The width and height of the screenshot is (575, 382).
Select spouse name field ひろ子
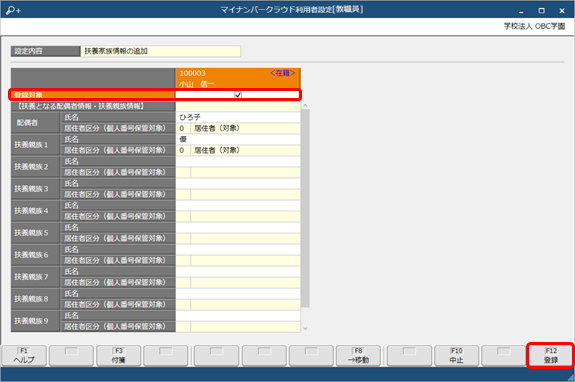pos(238,117)
